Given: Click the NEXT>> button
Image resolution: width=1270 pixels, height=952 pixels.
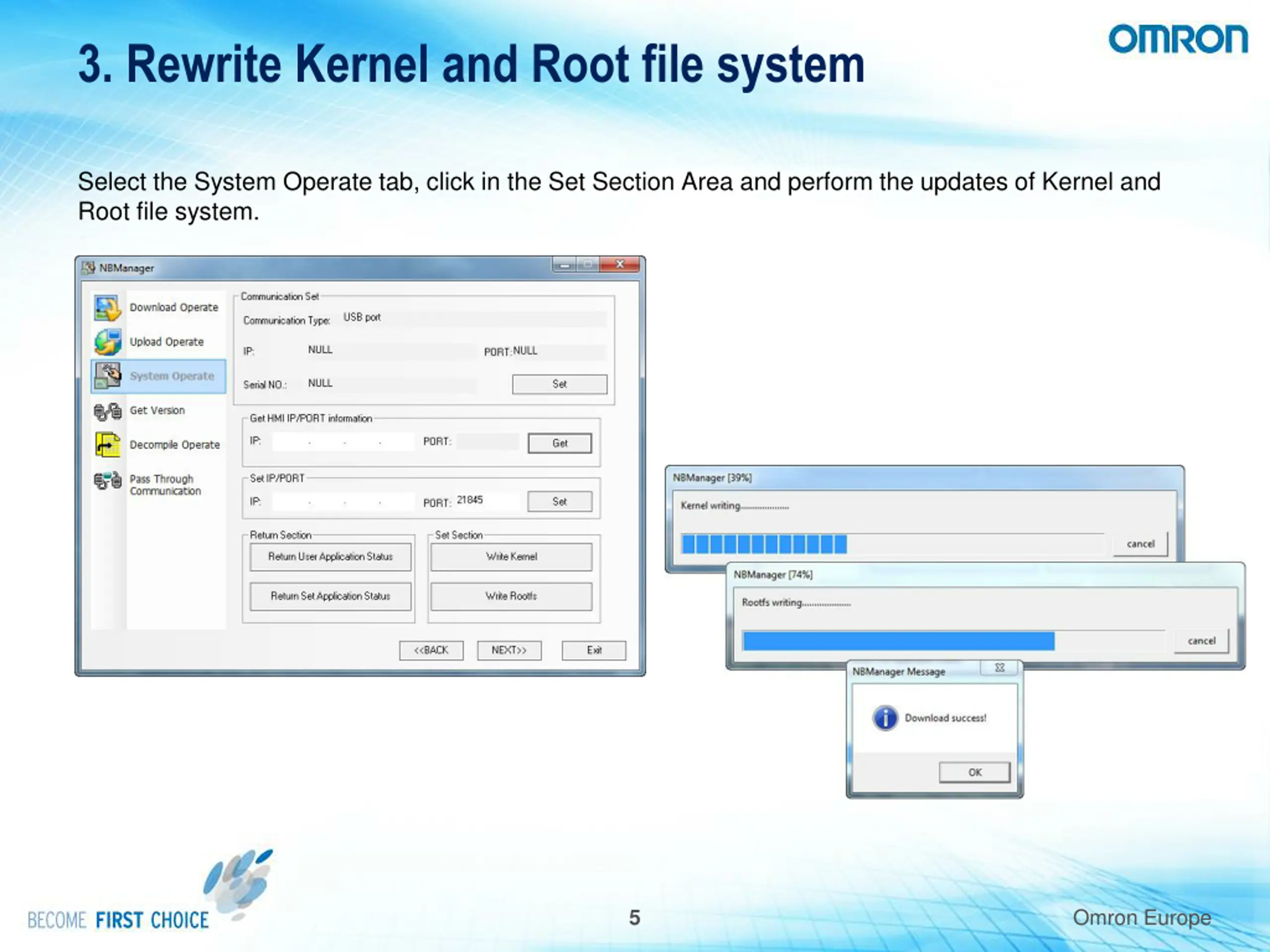Looking at the screenshot, I should 509,650.
